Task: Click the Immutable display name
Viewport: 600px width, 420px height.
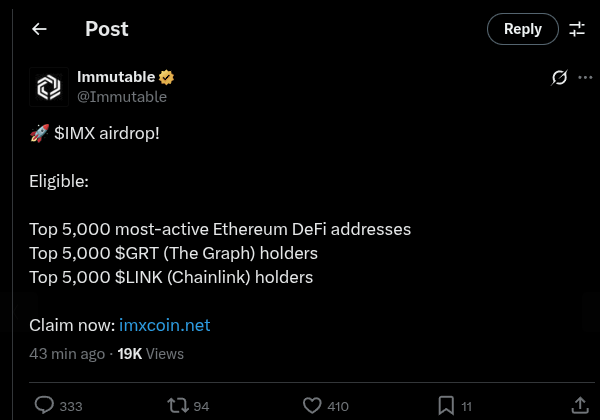Action: click(x=116, y=77)
